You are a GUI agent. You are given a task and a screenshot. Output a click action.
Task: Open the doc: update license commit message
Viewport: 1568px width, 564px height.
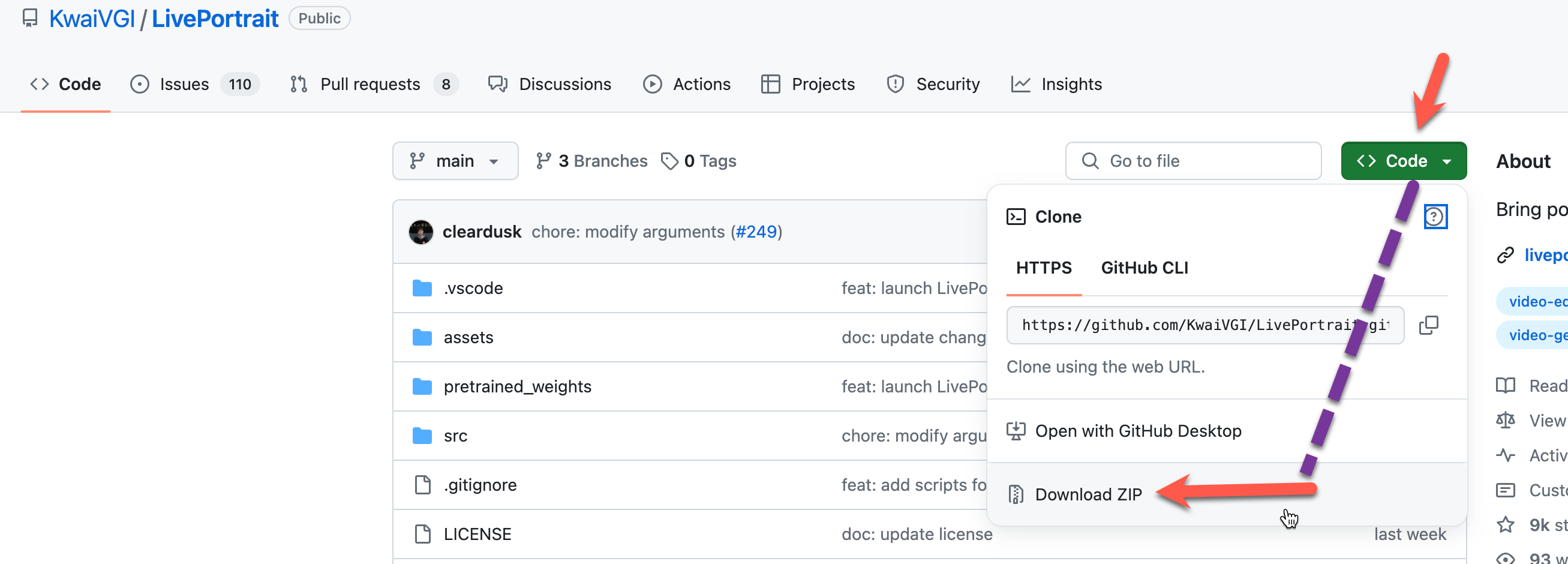pyautogui.click(x=917, y=534)
